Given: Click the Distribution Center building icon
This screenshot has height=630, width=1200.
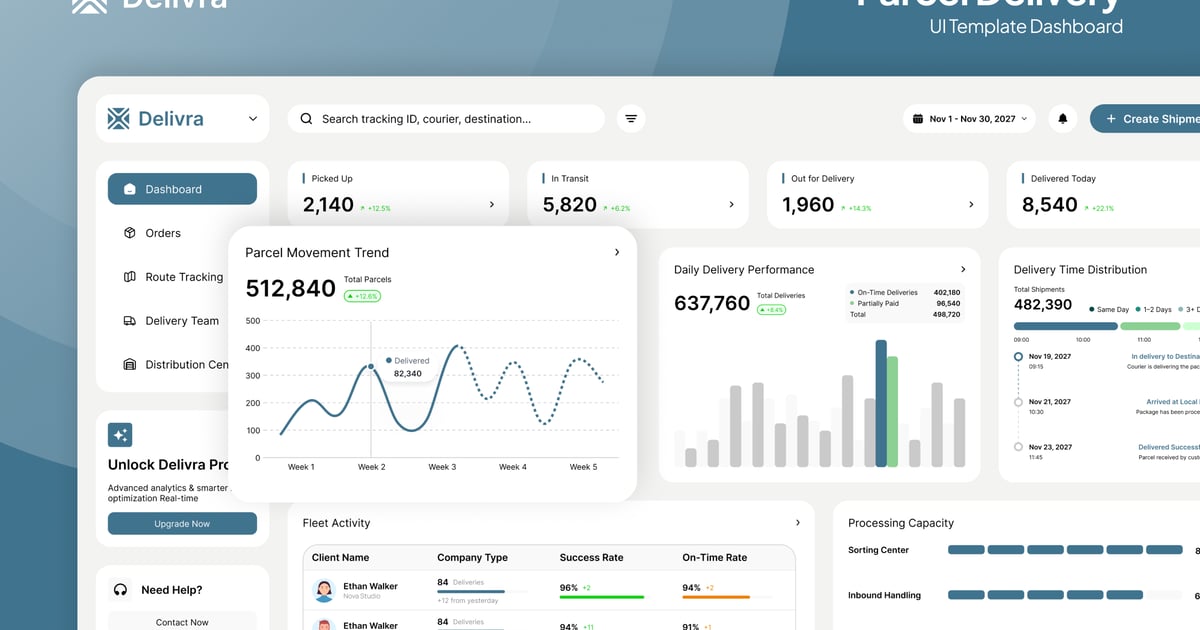Looking at the screenshot, I should [x=129, y=365].
